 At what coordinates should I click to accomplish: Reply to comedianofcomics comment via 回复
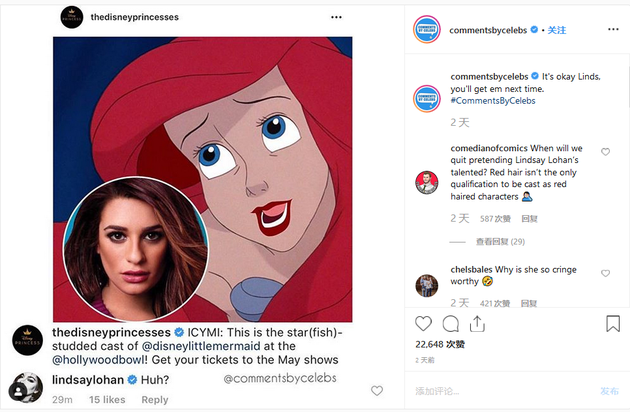click(x=529, y=219)
